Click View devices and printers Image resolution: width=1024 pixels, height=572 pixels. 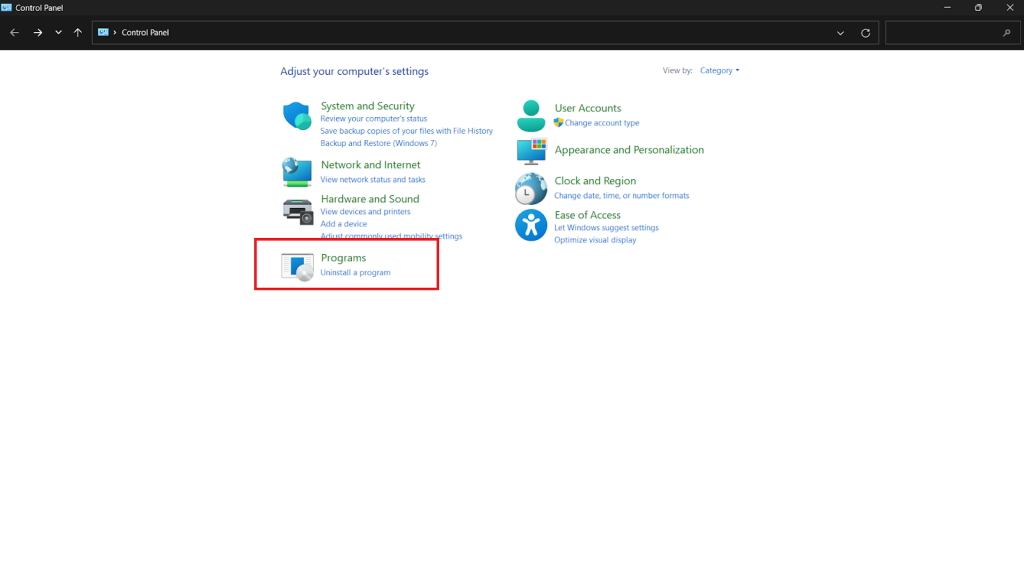365,212
